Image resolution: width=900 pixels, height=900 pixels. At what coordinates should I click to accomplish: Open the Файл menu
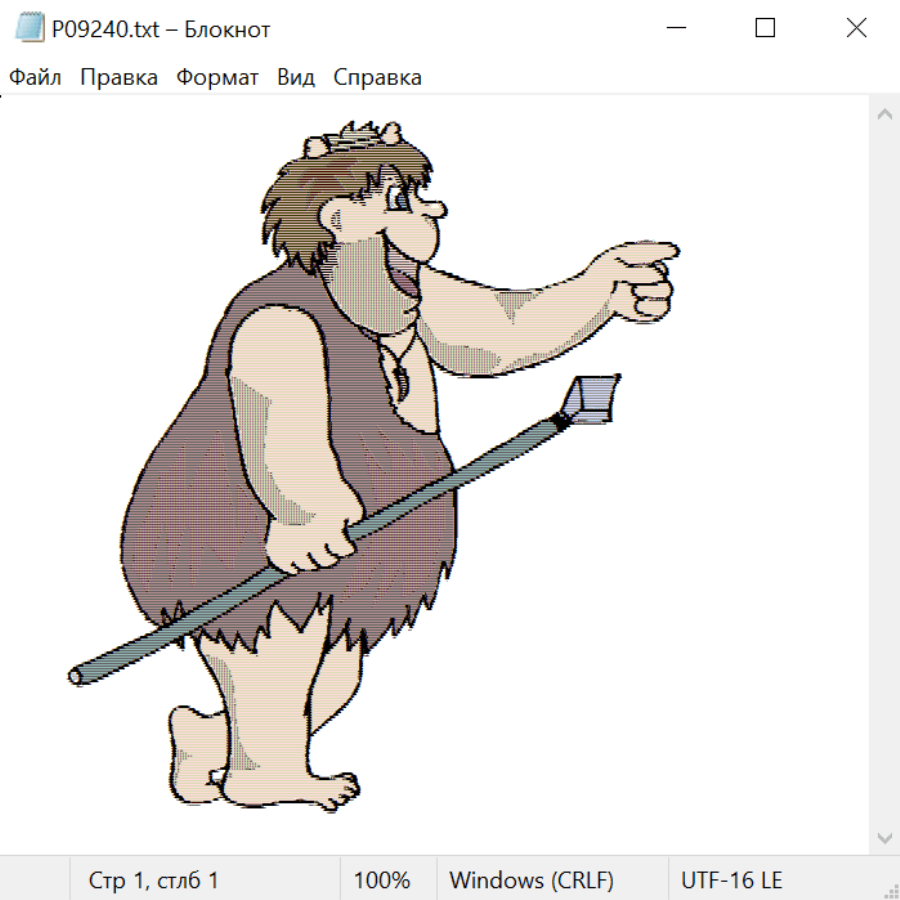35,78
